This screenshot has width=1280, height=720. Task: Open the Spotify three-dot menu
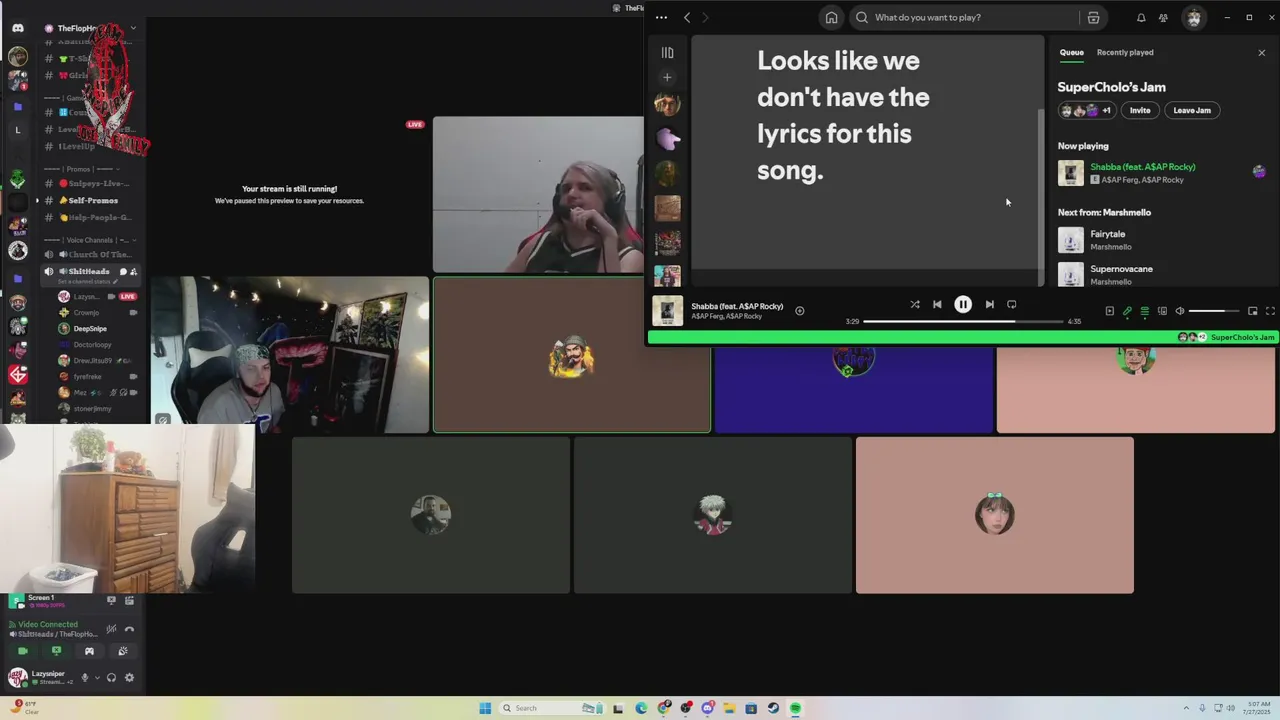661,17
